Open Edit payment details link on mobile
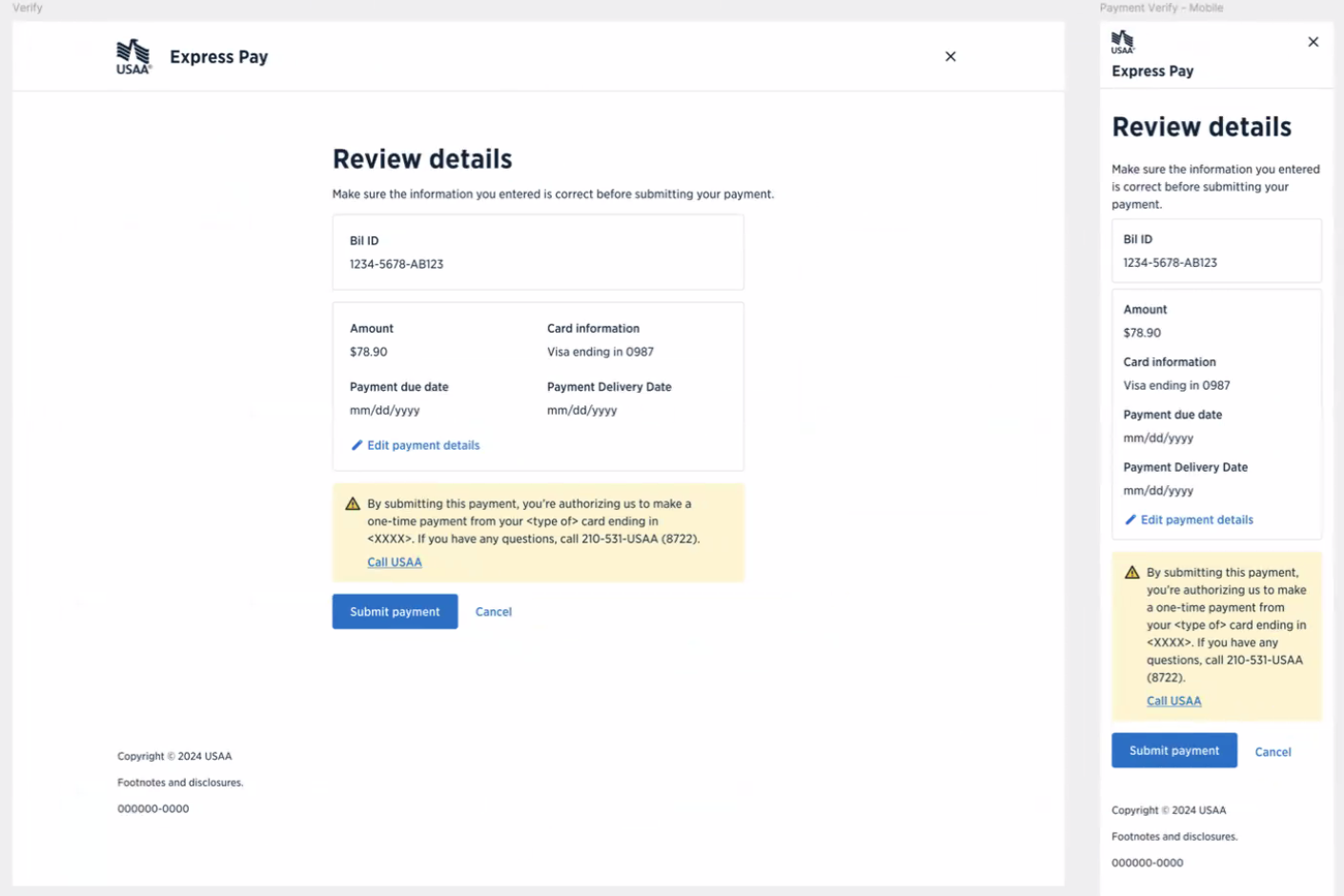This screenshot has height=896, width=1344. click(1196, 519)
